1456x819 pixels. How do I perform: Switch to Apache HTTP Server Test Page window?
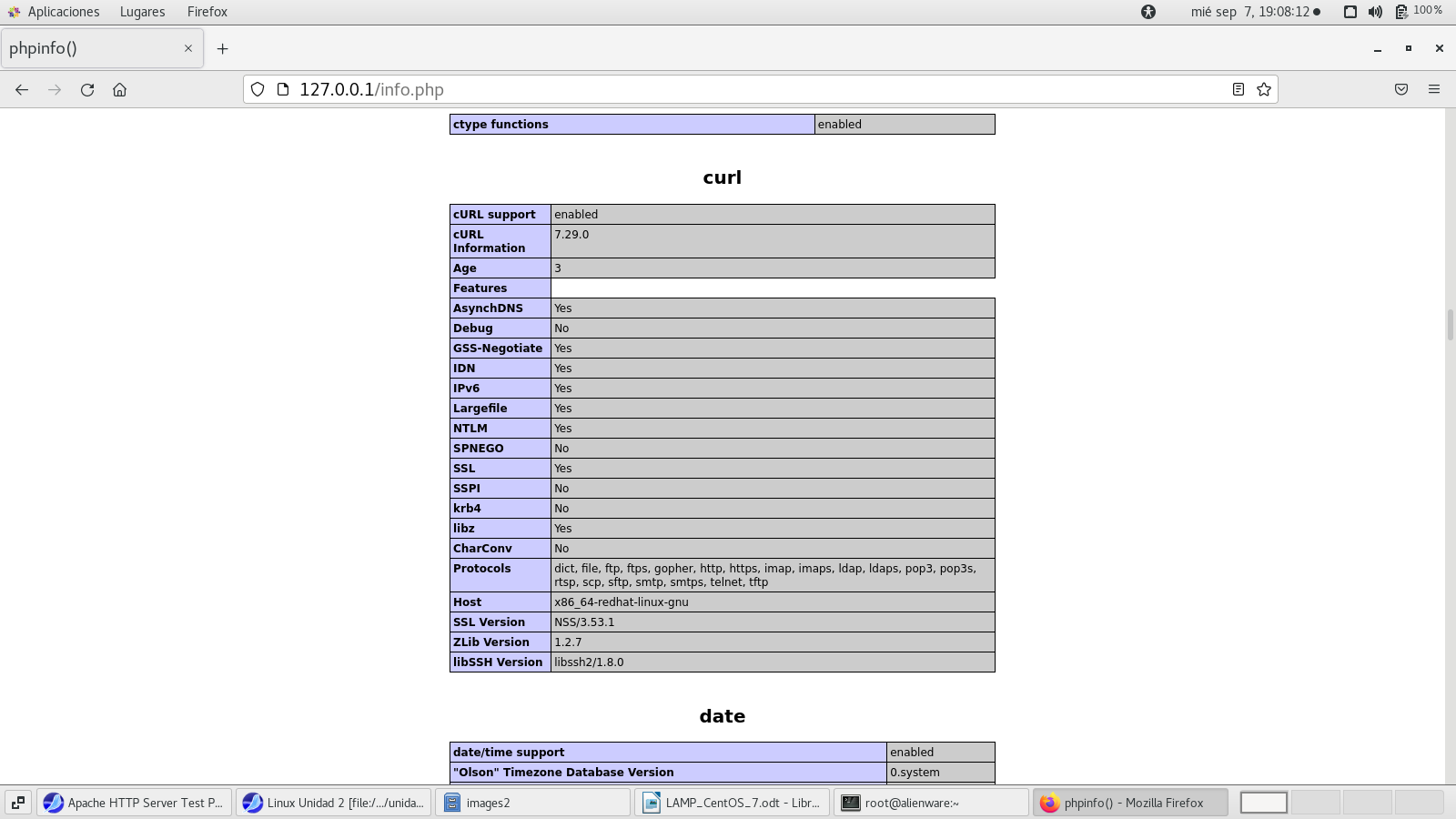(135, 803)
